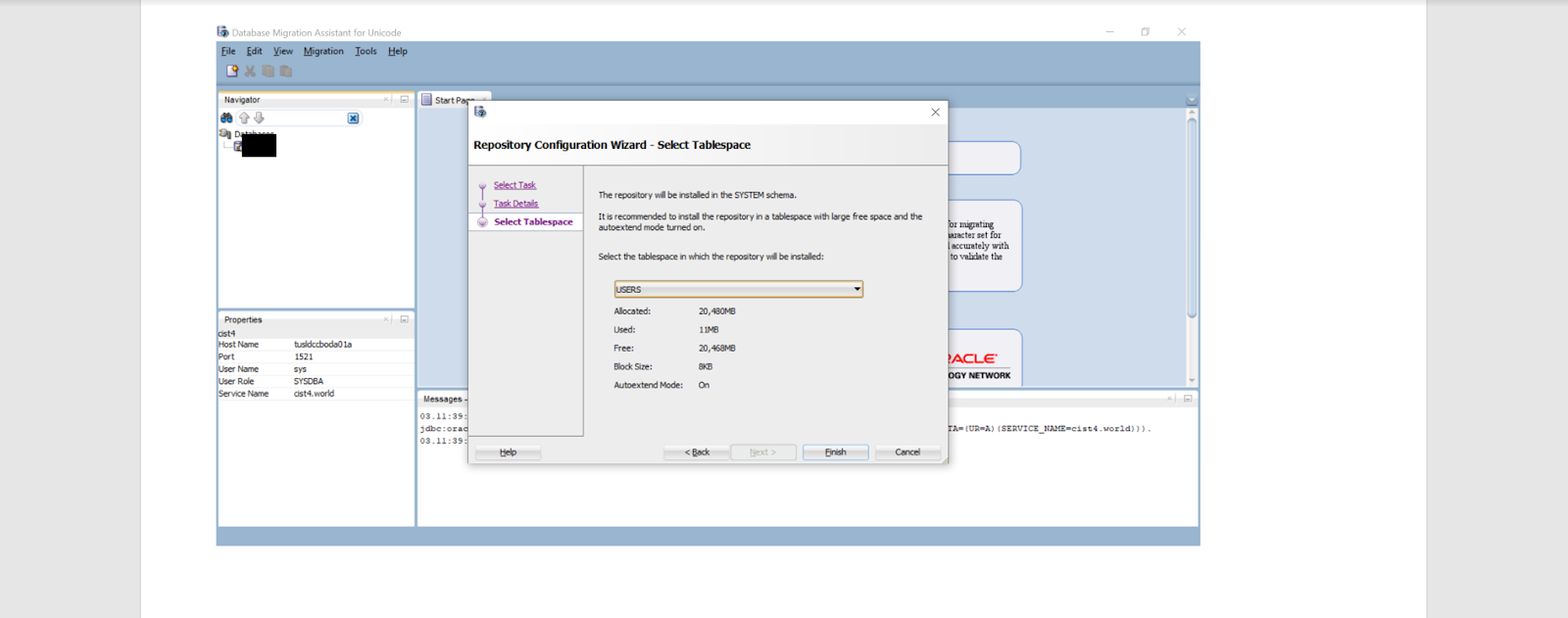The width and height of the screenshot is (1568, 618).
Task: Open the Help menu
Action: (397, 51)
